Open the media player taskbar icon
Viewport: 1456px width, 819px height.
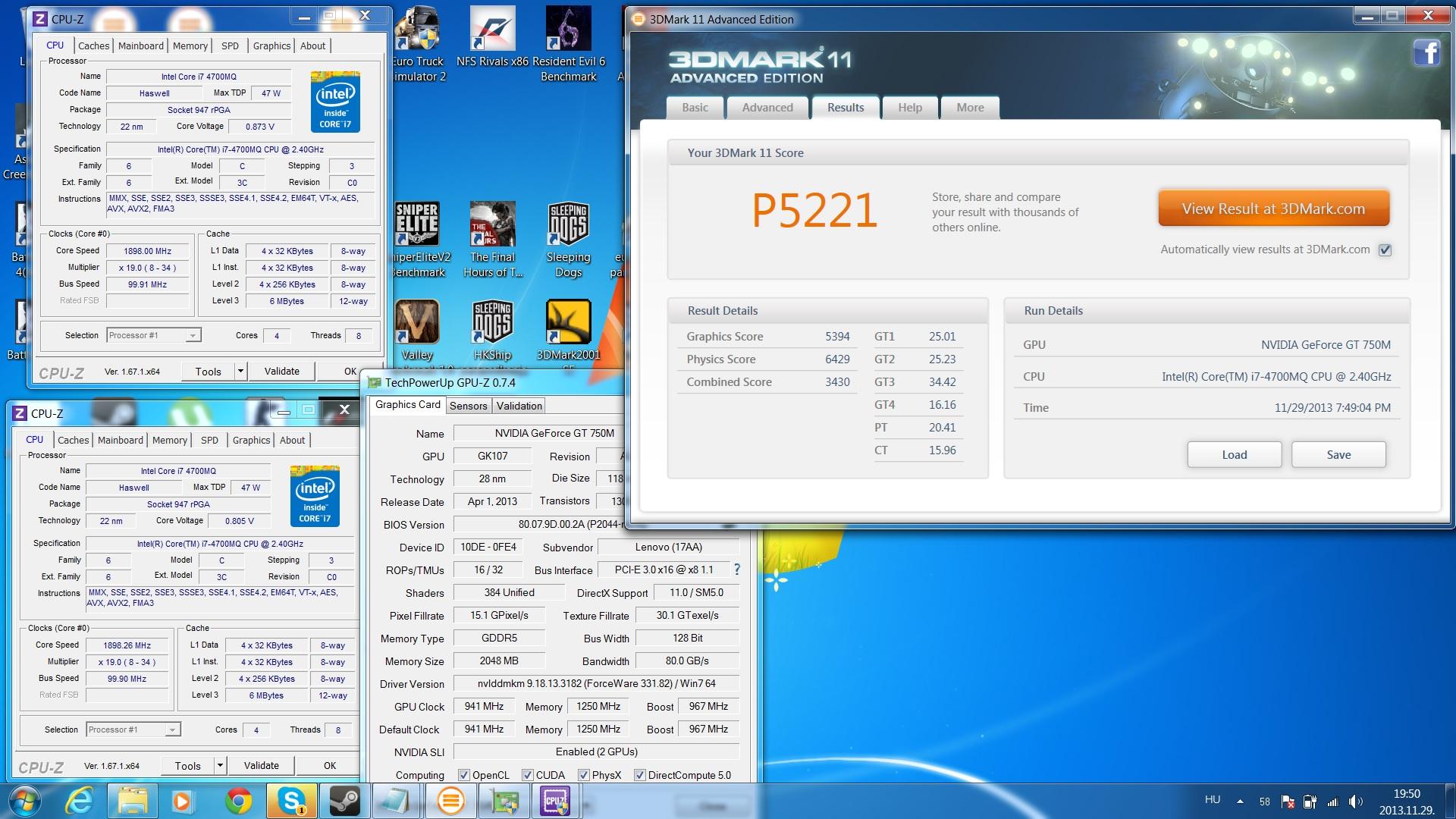[182, 801]
